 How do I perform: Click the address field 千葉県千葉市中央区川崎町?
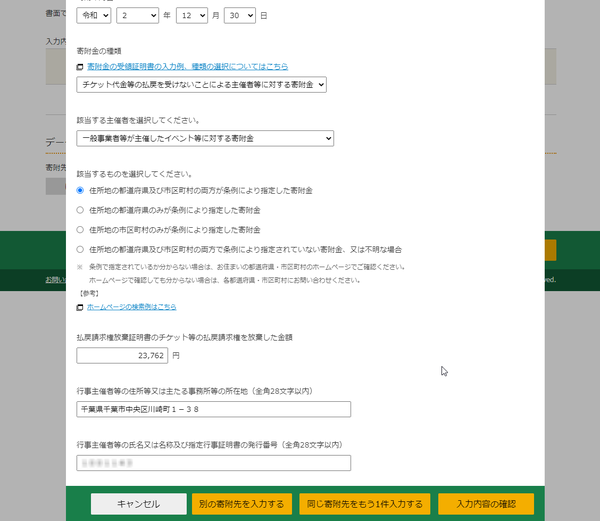click(x=213, y=409)
